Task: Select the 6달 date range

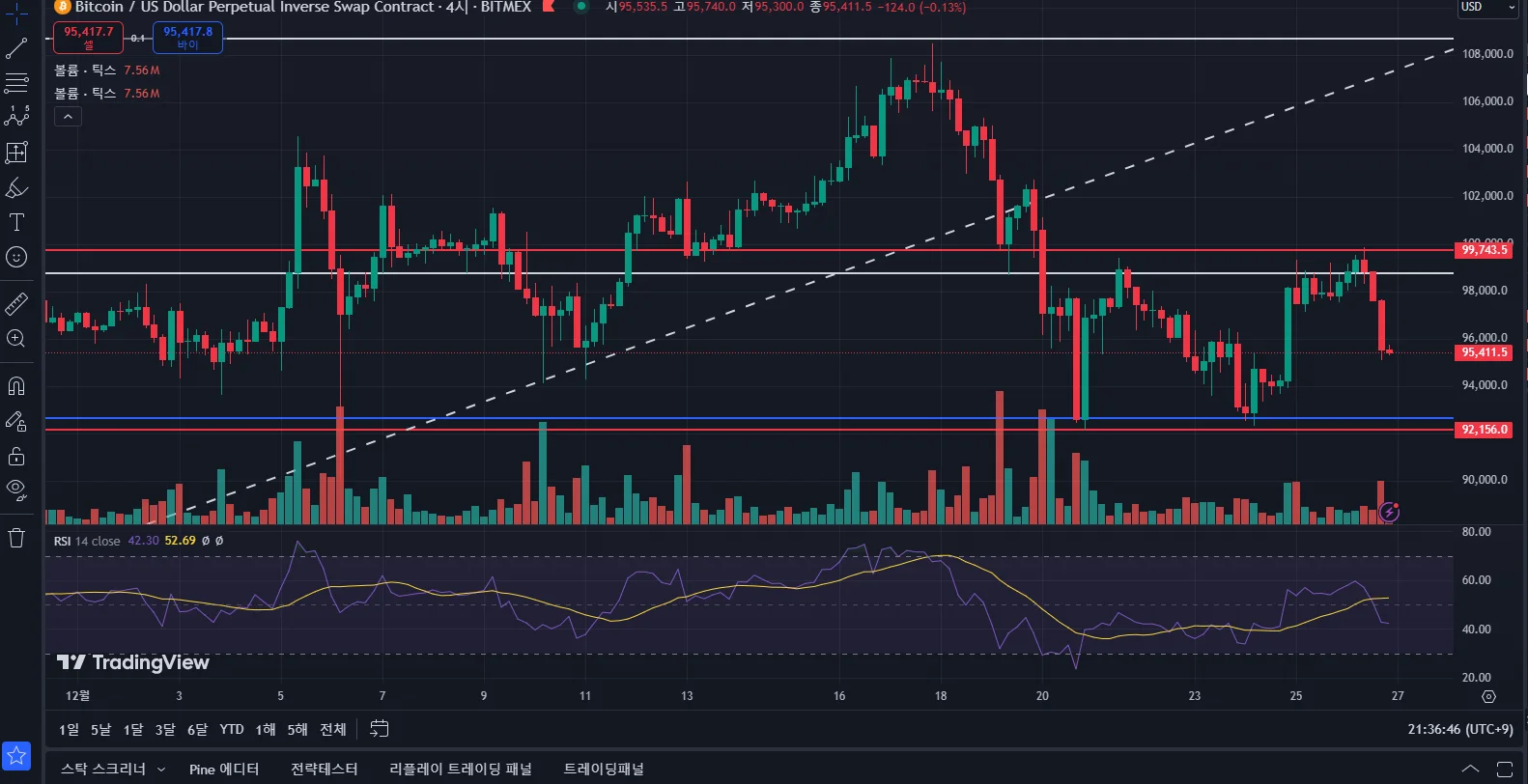Action: 197,729
